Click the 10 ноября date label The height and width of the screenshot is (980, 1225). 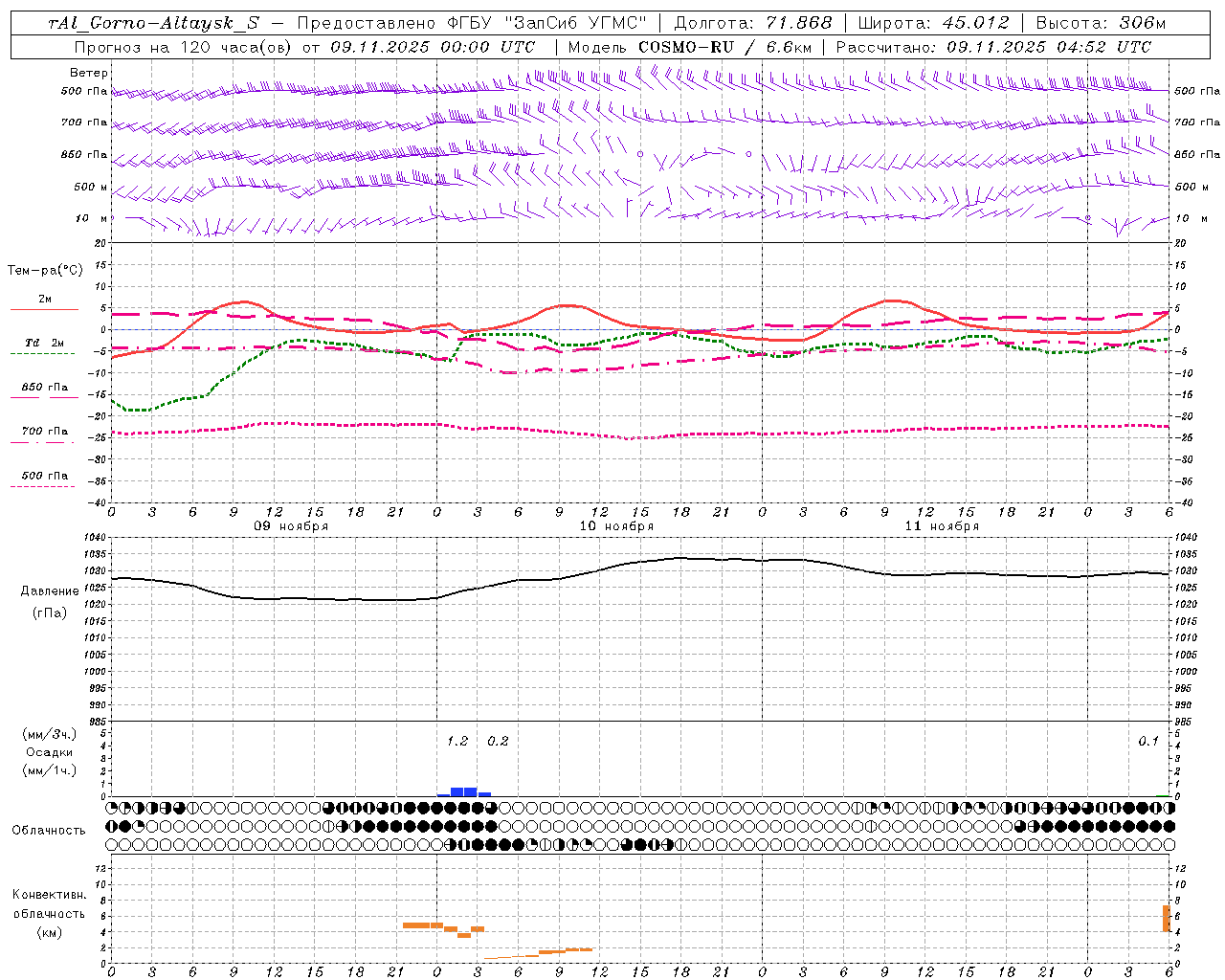(616, 526)
